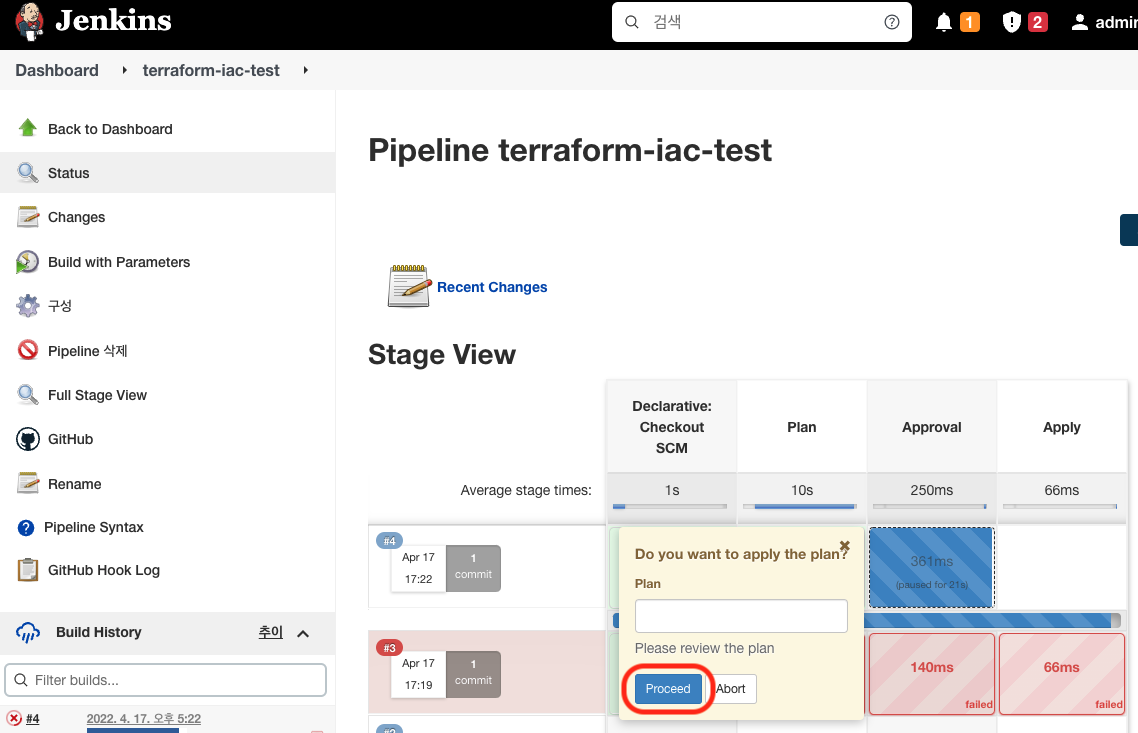This screenshot has width=1138, height=733.
Task: Click the Build History cloud icon
Action: coord(28,632)
